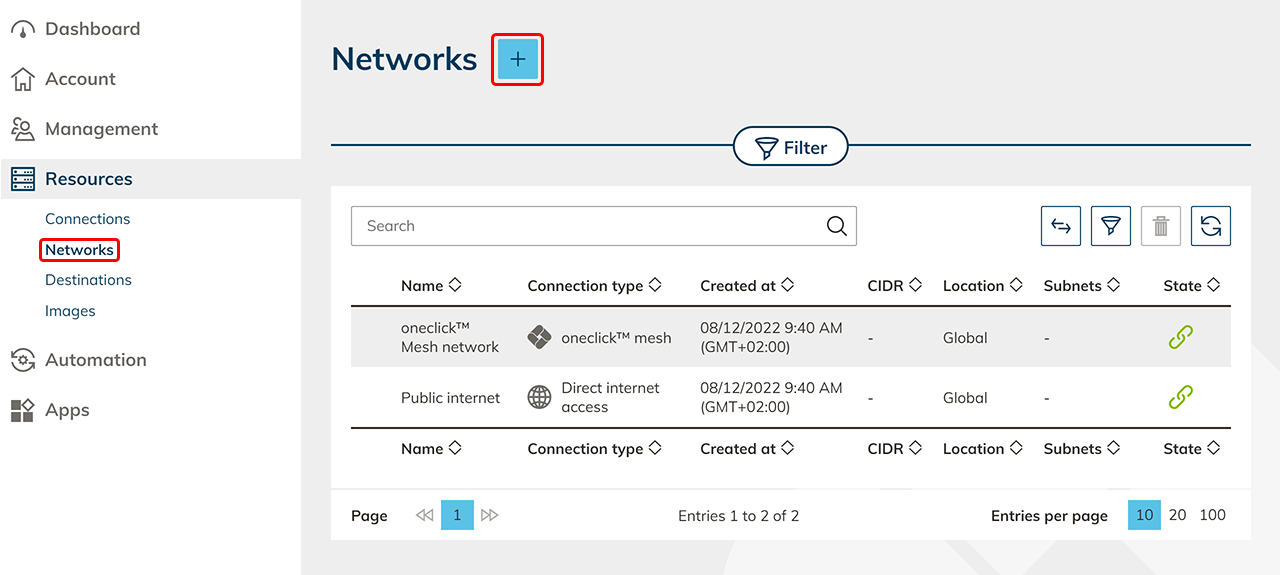
Task: Click state link icon for Public internet
Action: [1180, 398]
